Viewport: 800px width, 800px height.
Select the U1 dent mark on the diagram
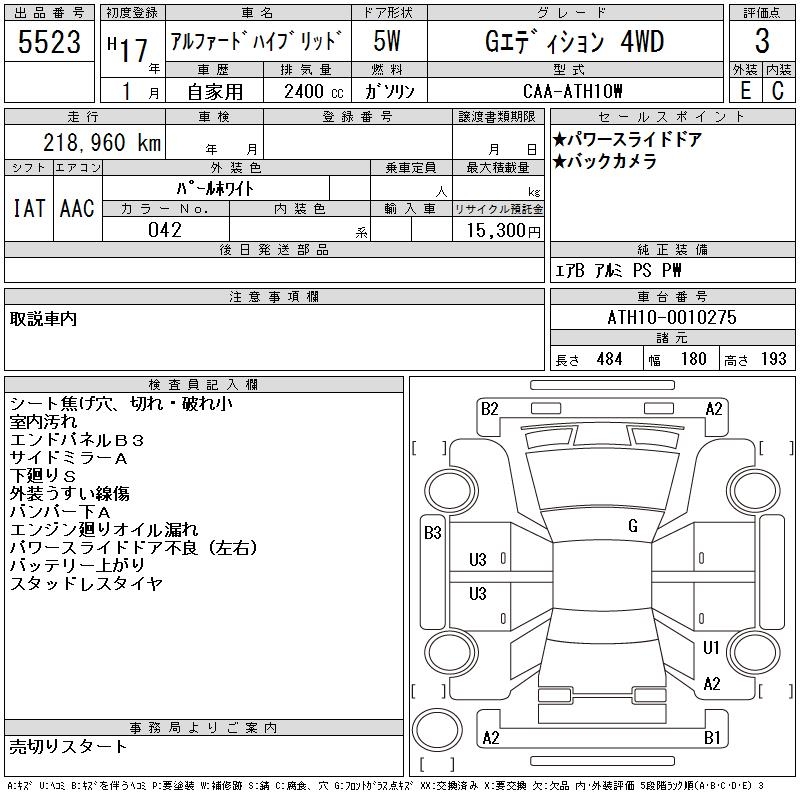pyautogui.click(x=711, y=647)
